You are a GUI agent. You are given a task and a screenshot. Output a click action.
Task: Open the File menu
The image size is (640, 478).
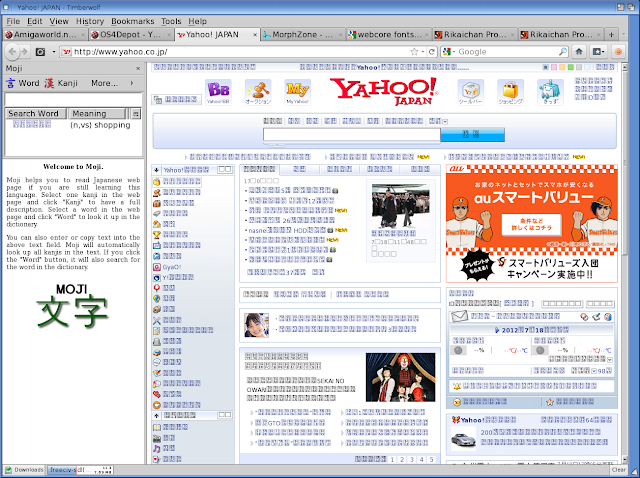pyautogui.click(x=13, y=21)
